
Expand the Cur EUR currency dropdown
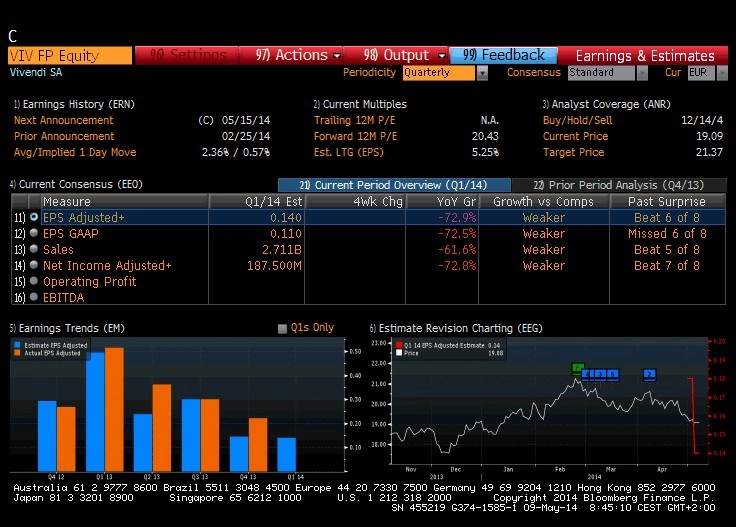[x=722, y=73]
